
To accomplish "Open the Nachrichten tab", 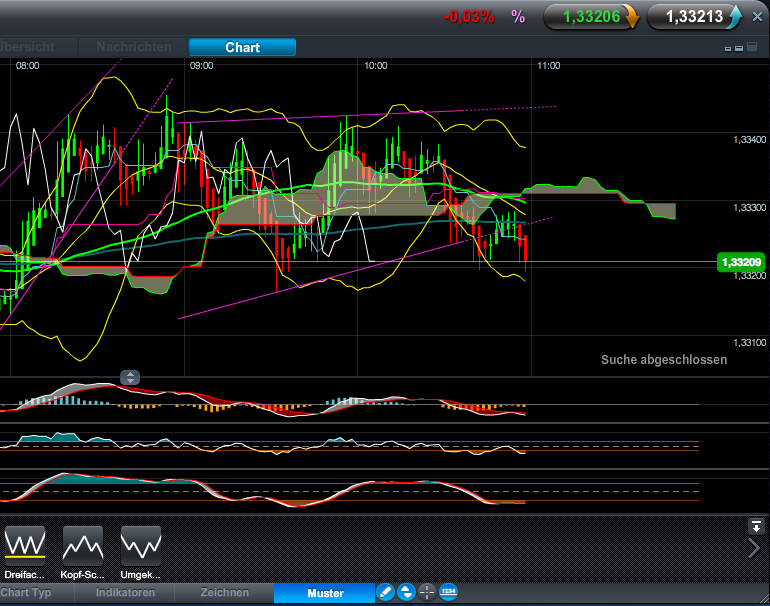I will point(133,47).
